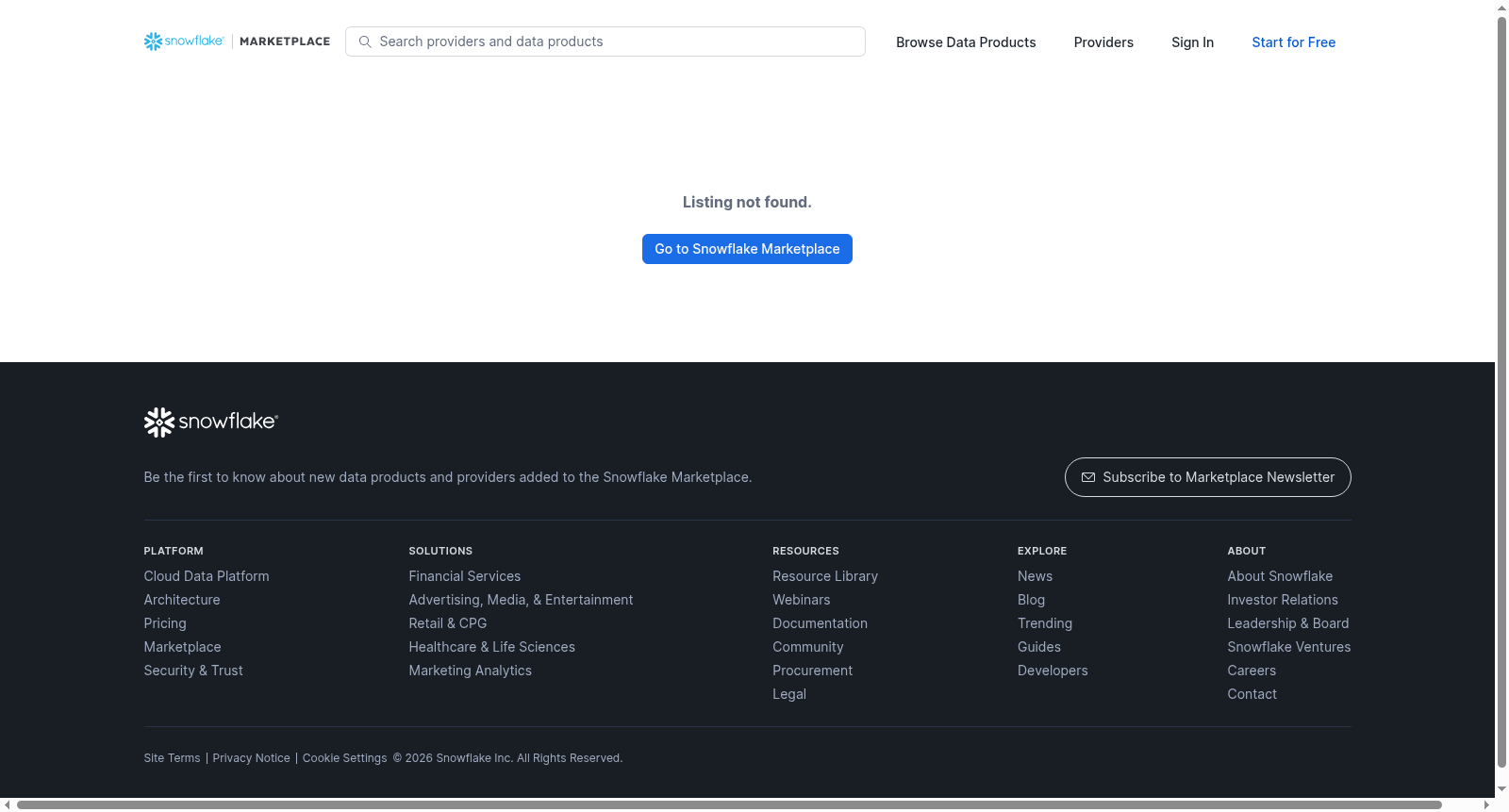
Task: Open the Pricing footer link
Action: (x=165, y=623)
